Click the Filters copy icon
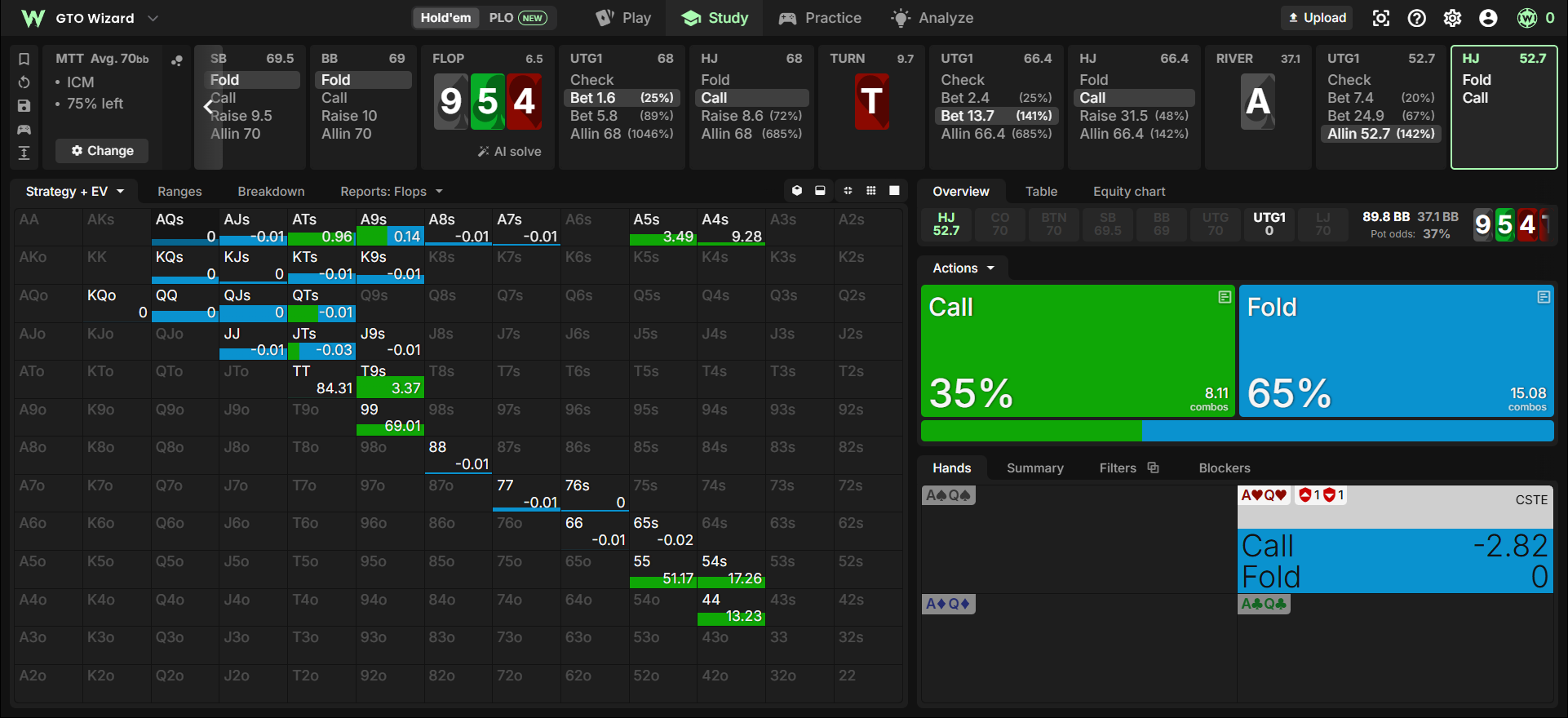The height and width of the screenshot is (718, 1568). point(1153,468)
